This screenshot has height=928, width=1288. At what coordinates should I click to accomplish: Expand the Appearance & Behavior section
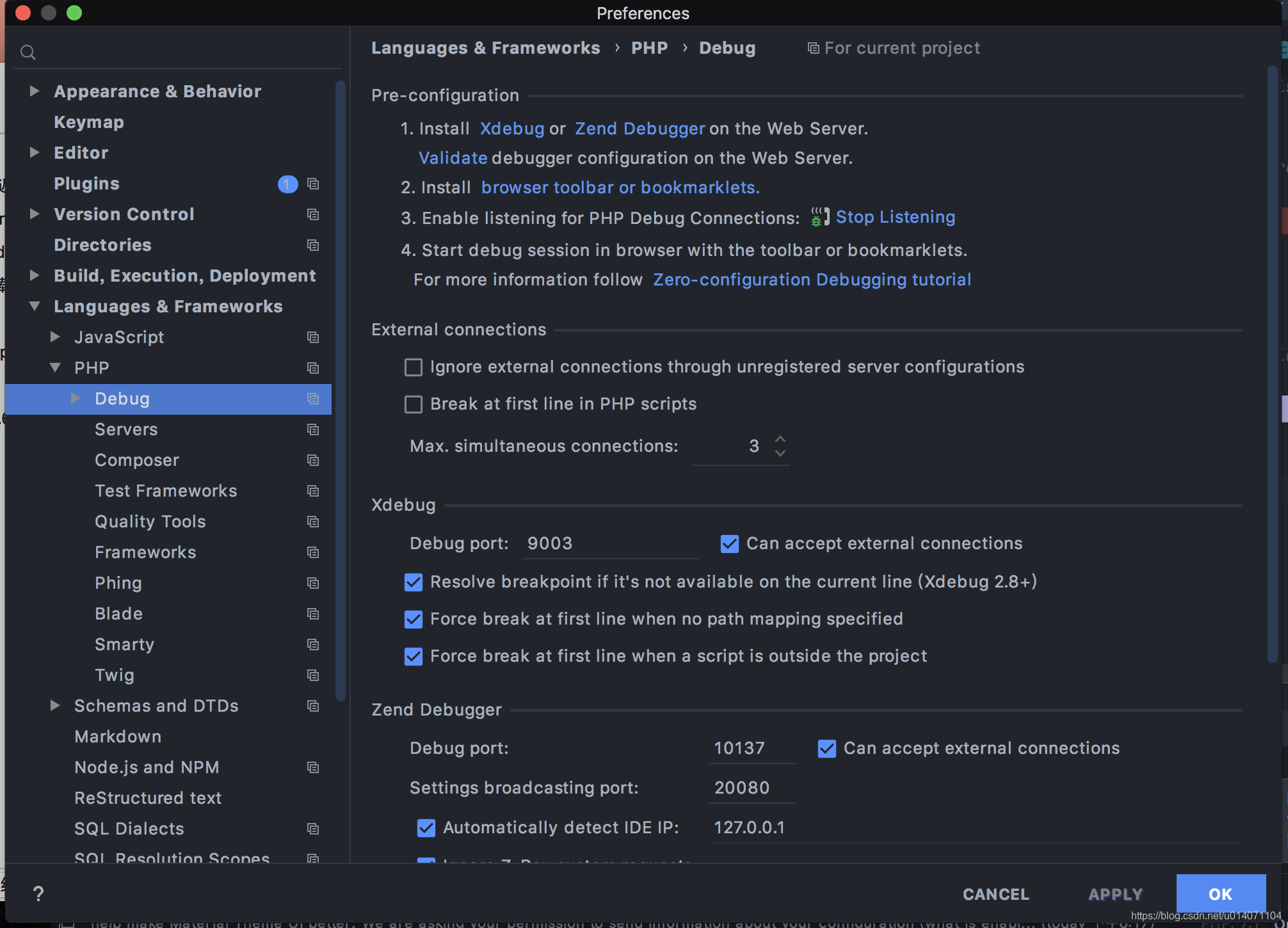click(35, 92)
